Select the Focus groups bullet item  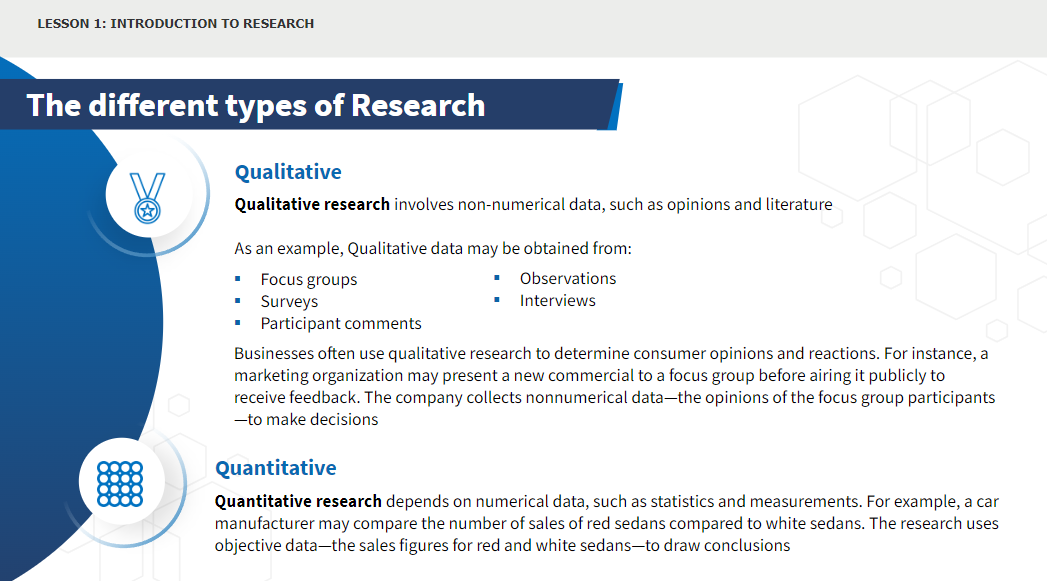[x=308, y=279]
